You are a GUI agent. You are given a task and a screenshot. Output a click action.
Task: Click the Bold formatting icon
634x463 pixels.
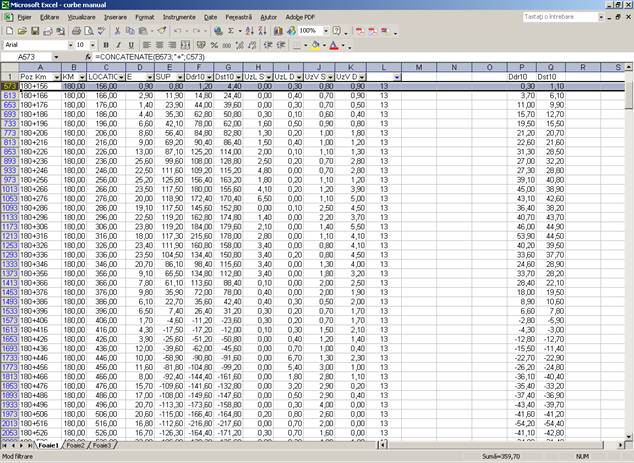pos(104,45)
